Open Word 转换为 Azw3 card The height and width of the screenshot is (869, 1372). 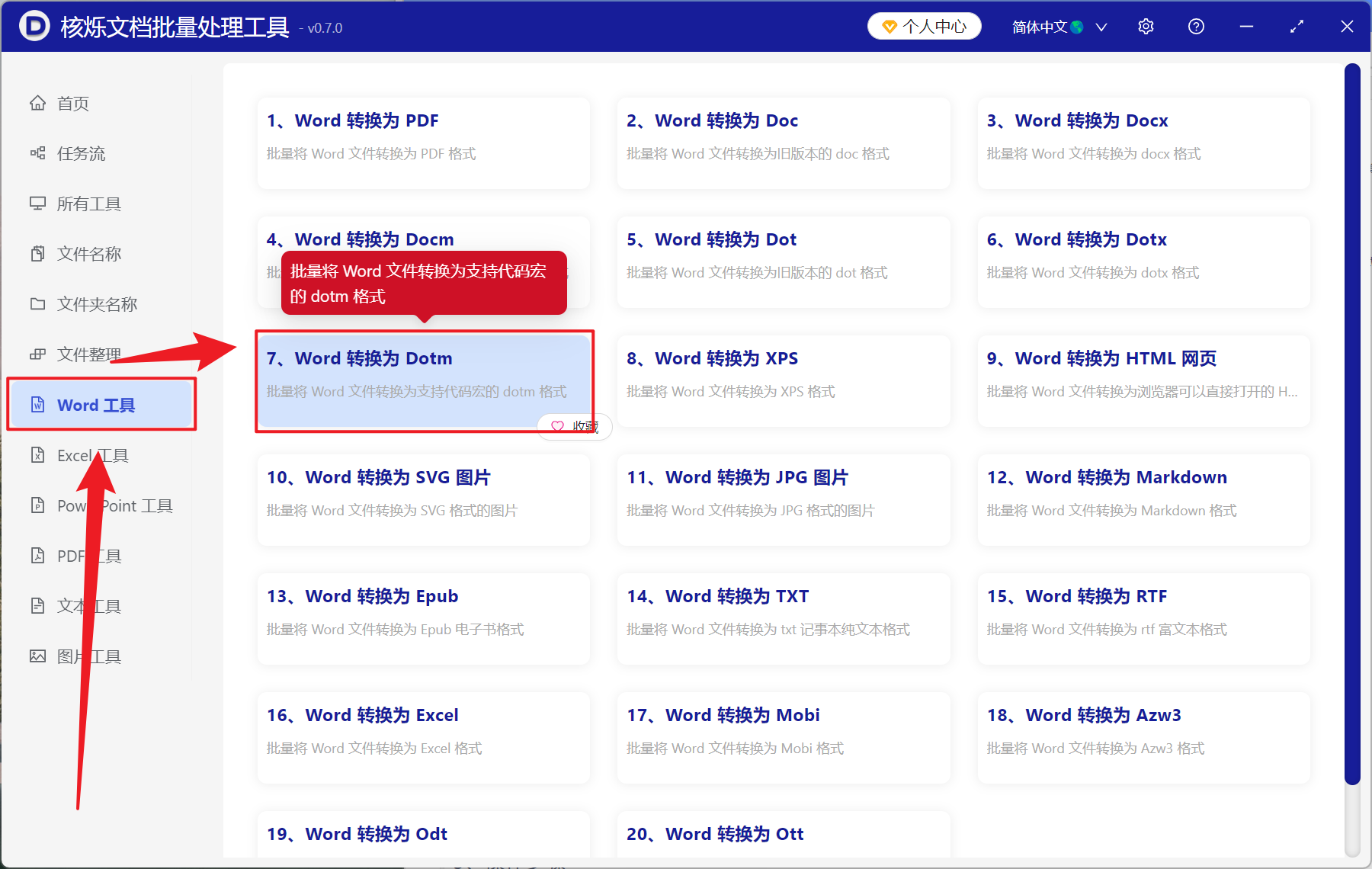coord(1143,738)
